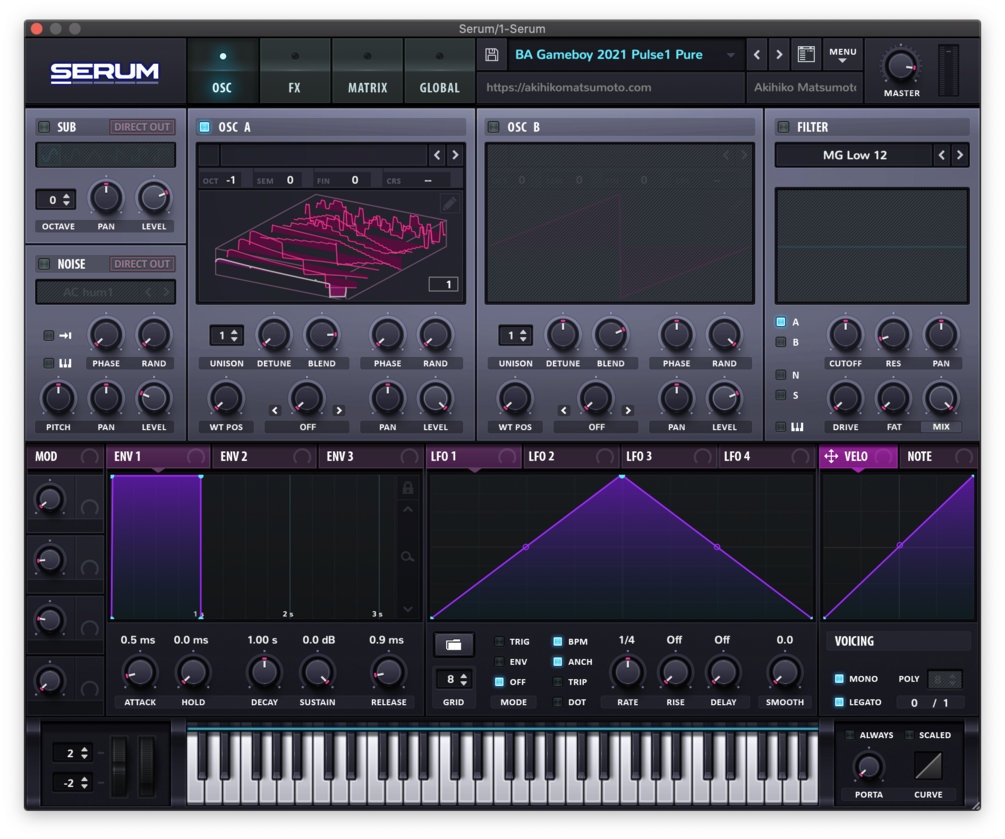Enable the FILTER section

click(x=783, y=127)
